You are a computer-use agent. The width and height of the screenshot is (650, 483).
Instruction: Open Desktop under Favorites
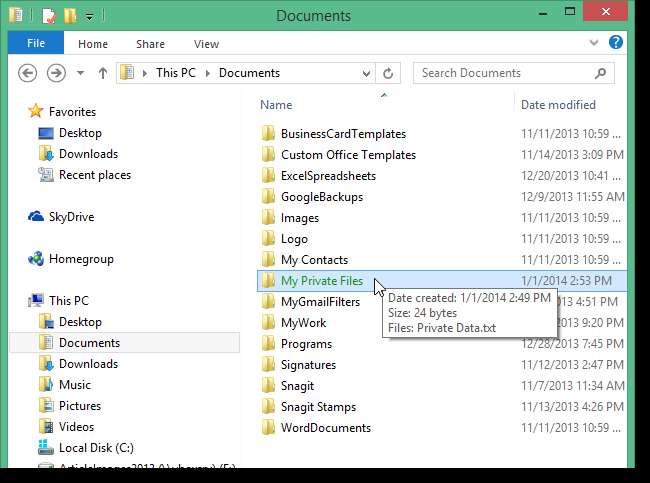80,133
